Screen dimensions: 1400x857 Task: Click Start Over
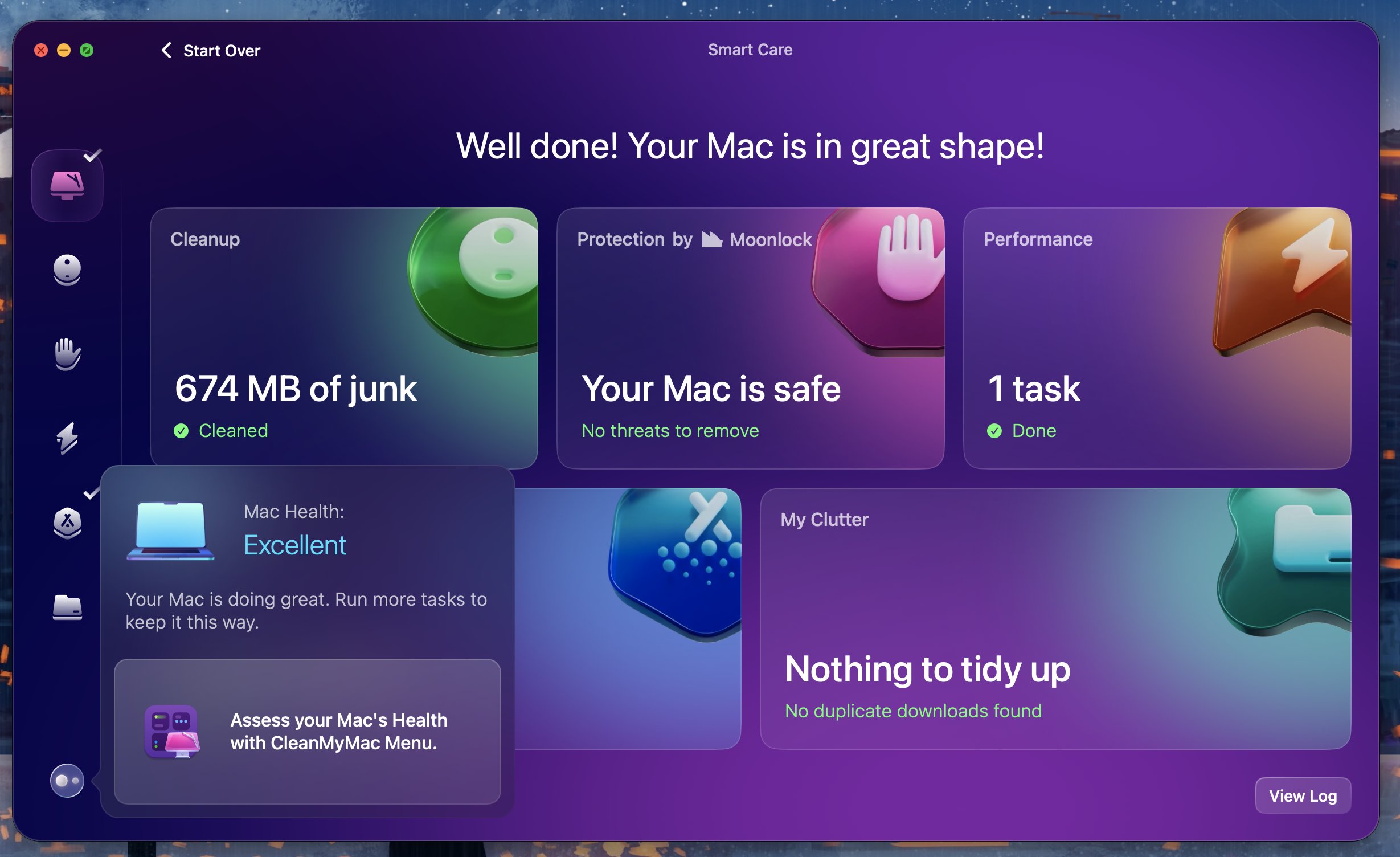[x=222, y=51]
